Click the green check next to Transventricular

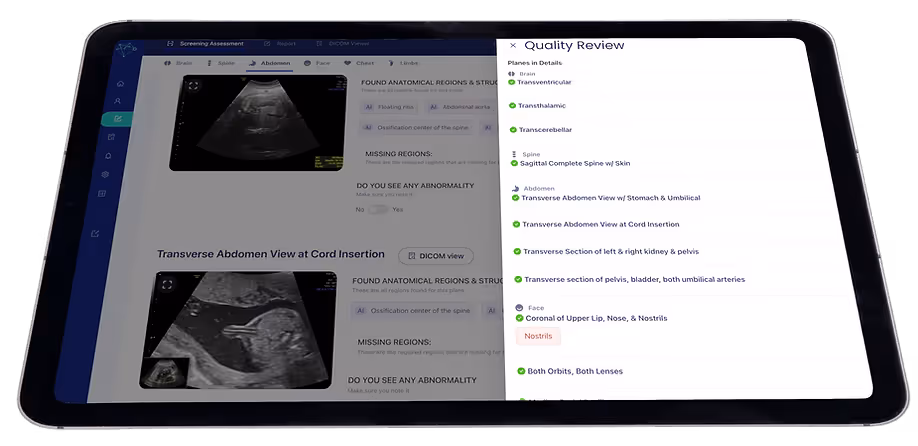click(512, 82)
